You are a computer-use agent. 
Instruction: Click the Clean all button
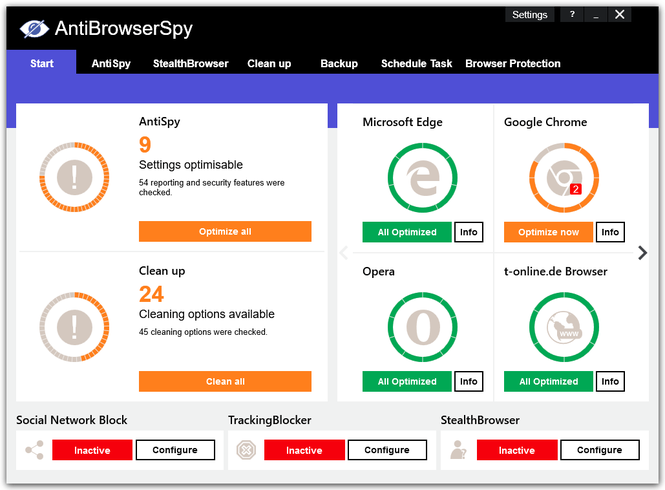coord(225,381)
